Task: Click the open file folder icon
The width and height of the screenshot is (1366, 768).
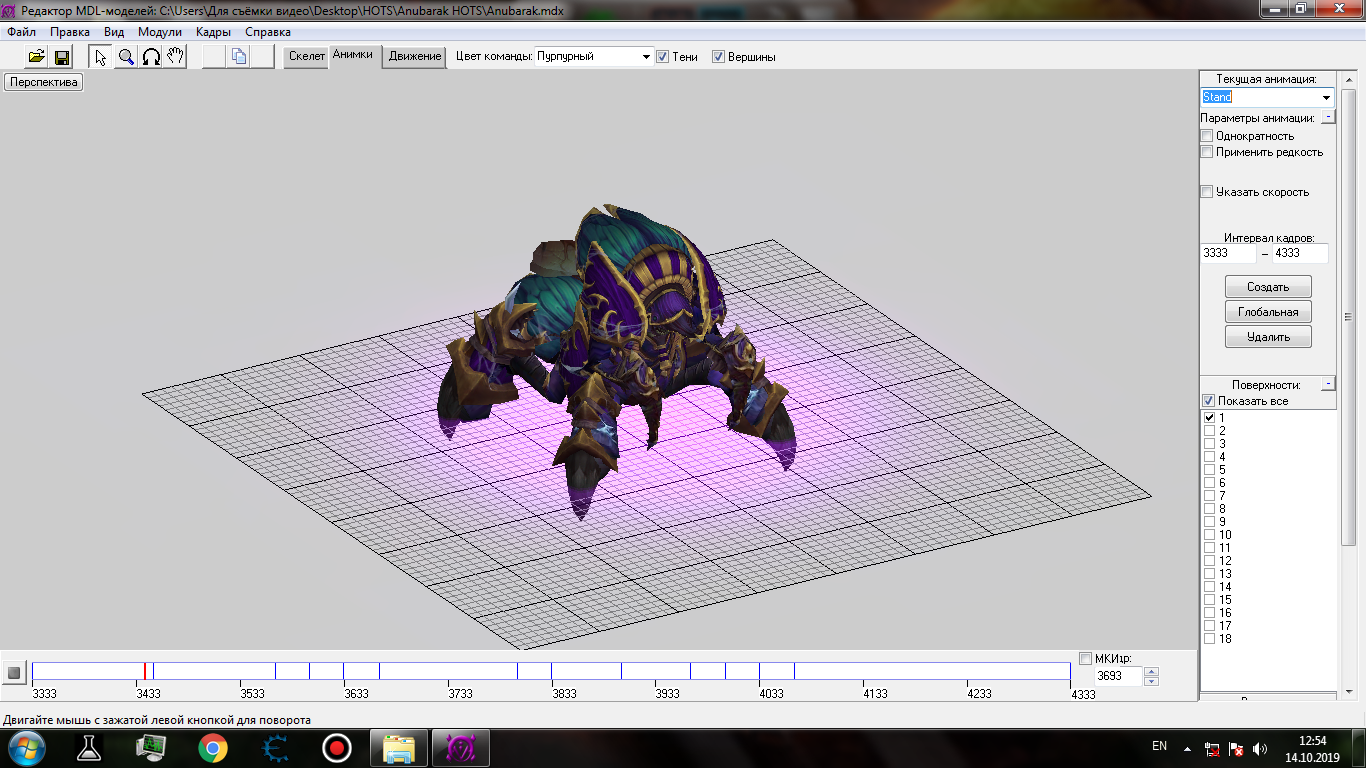Action: (x=37, y=57)
